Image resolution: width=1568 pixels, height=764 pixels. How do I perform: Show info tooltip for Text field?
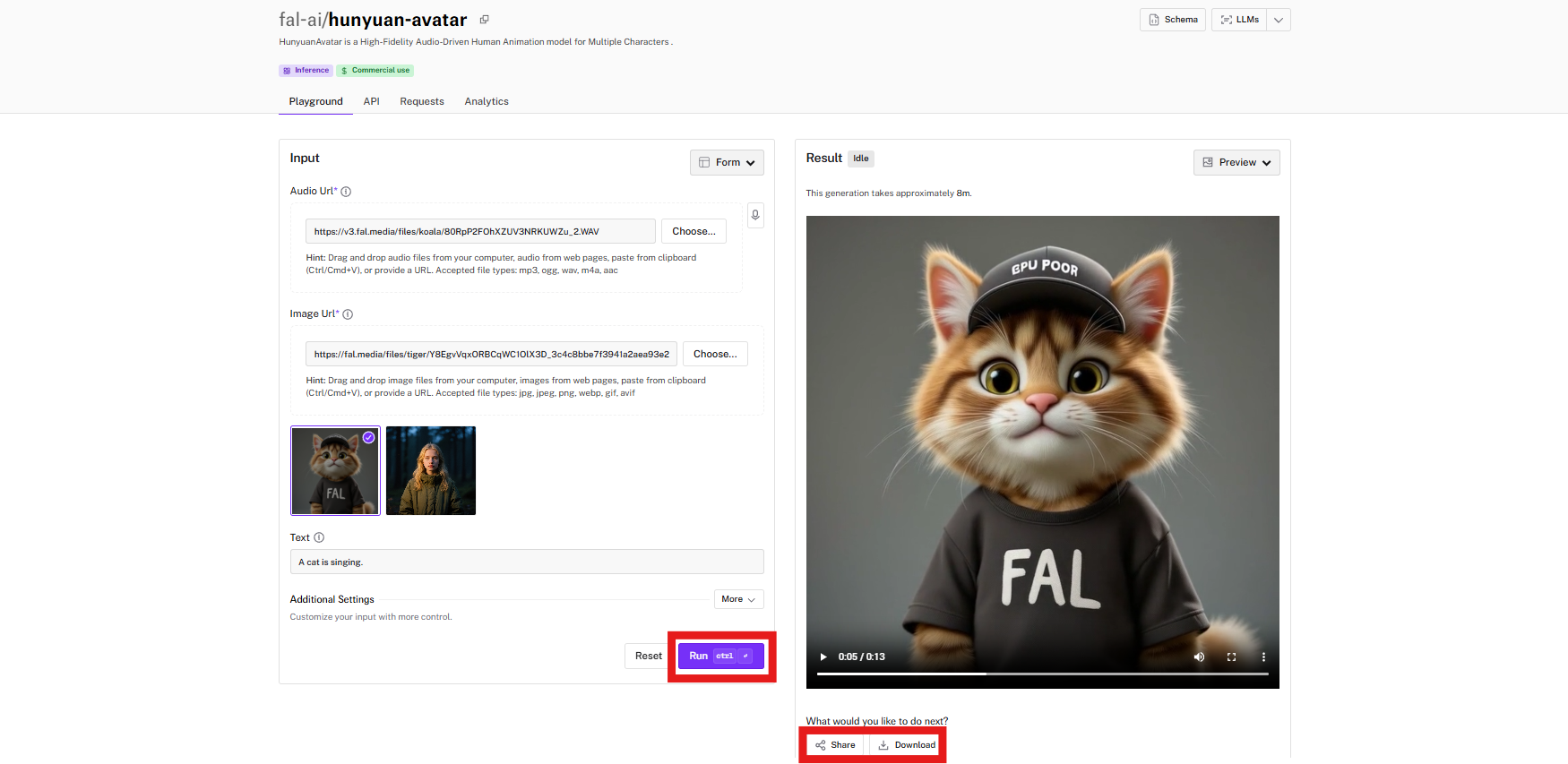(x=319, y=537)
